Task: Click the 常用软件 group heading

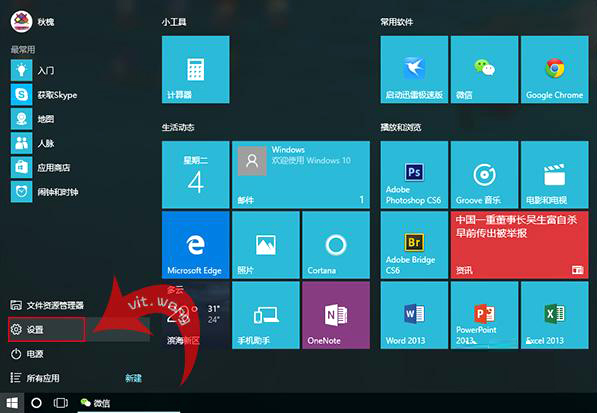Action: (x=397, y=22)
